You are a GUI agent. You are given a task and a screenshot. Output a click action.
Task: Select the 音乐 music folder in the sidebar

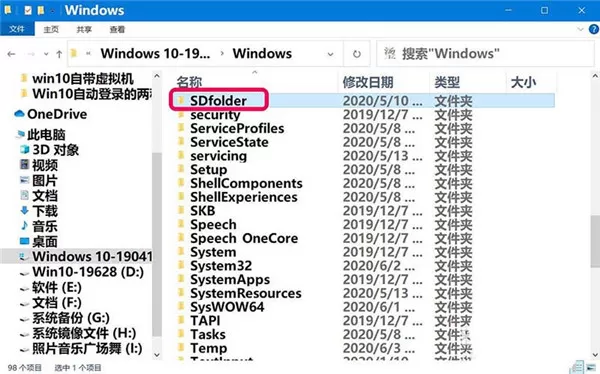pyautogui.click(x=39, y=226)
